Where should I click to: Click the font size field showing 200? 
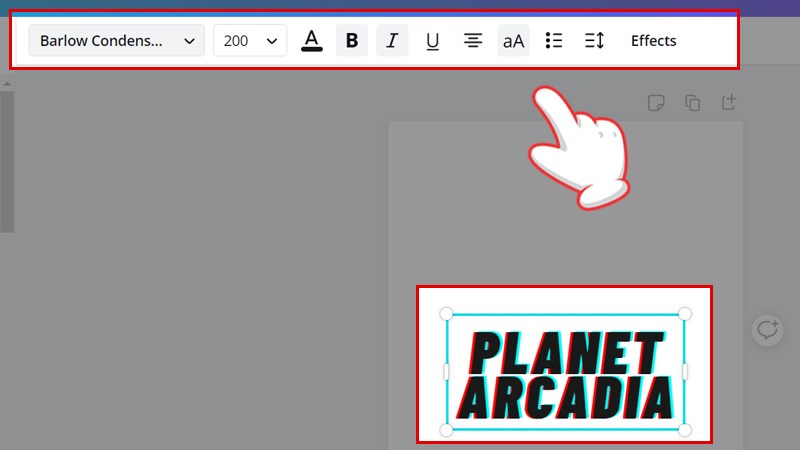pyautogui.click(x=237, y=41)
